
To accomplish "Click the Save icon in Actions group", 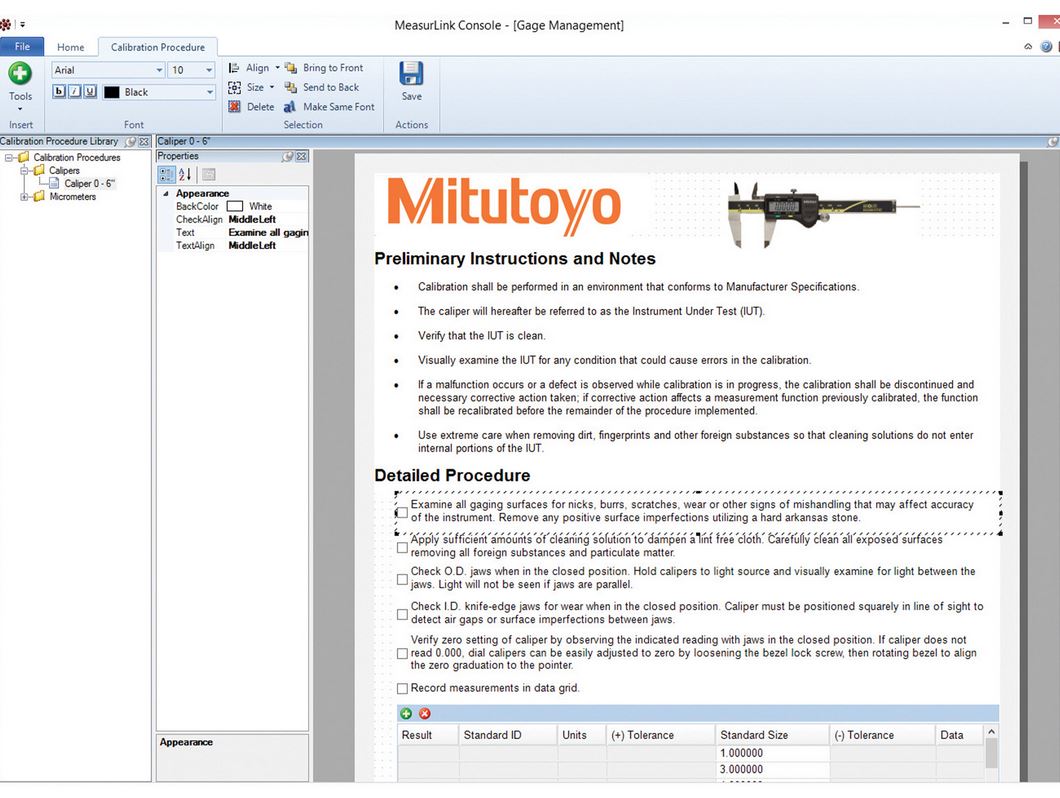I will pyautogui.click(x=411, y=75).
